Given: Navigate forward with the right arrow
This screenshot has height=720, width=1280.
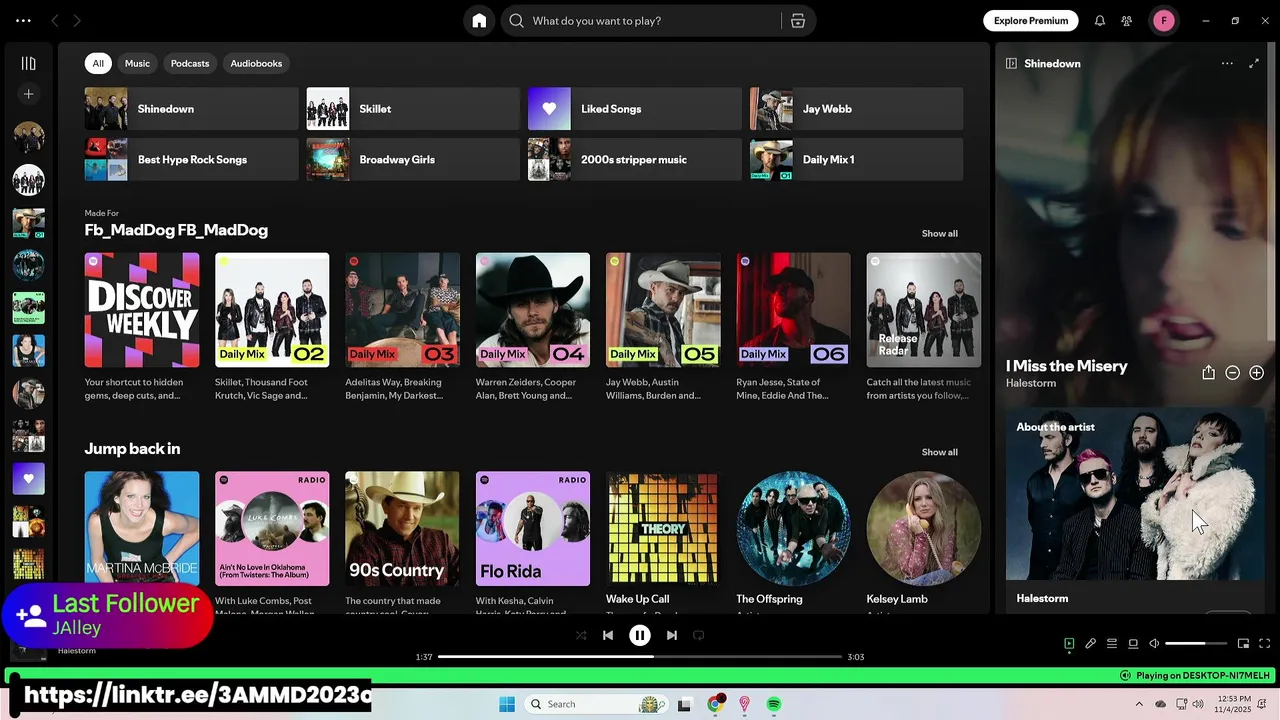Looking at the screenshot, I should 77,21.
